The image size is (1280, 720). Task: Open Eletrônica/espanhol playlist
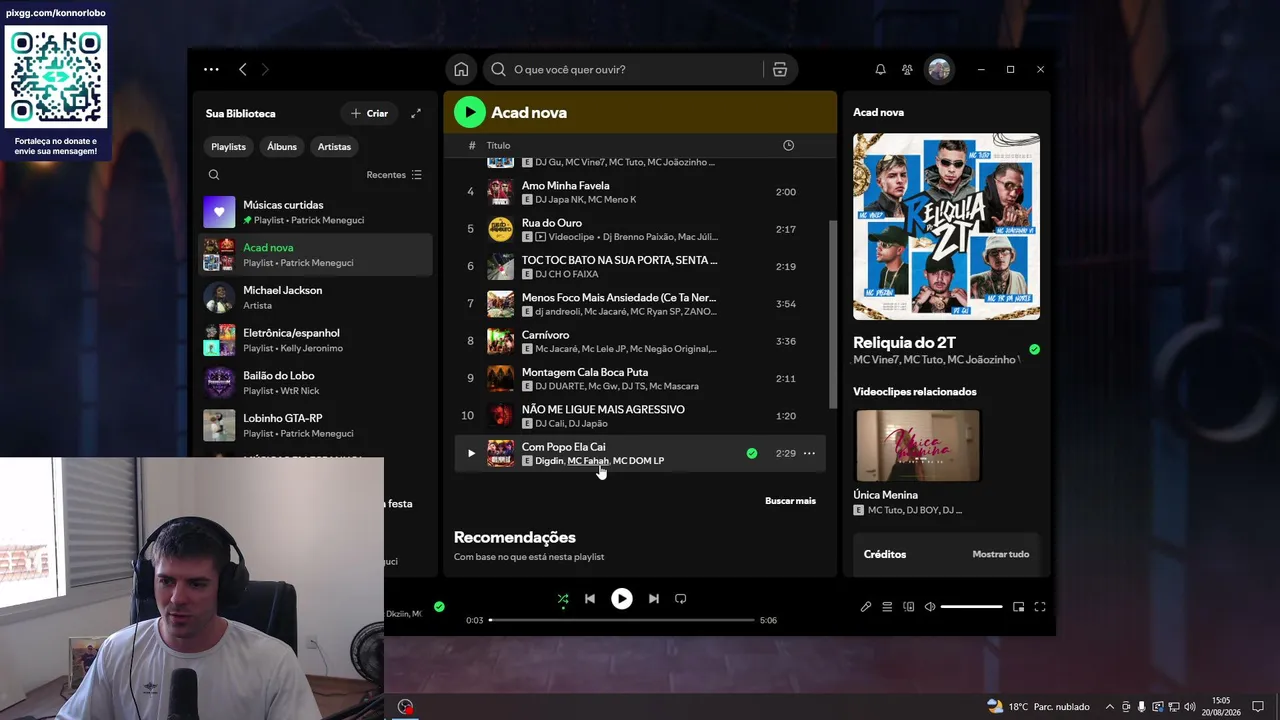click(316, 340)
